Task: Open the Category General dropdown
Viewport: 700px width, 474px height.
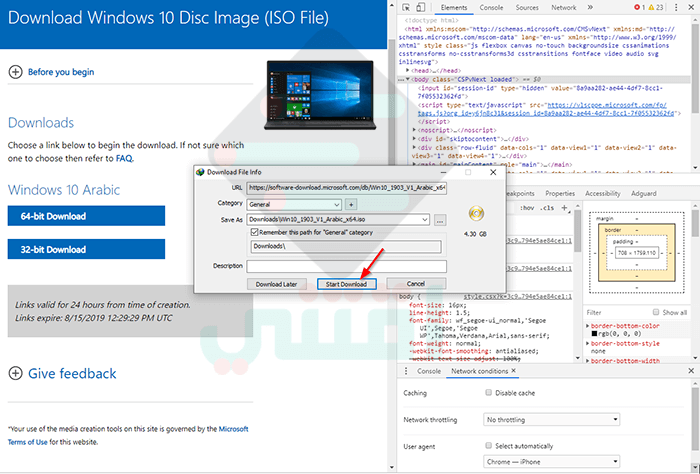Action: (x=294, y=204)
